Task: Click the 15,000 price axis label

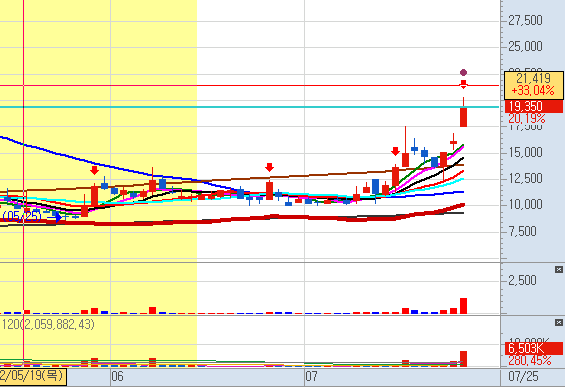Action: 525,152
